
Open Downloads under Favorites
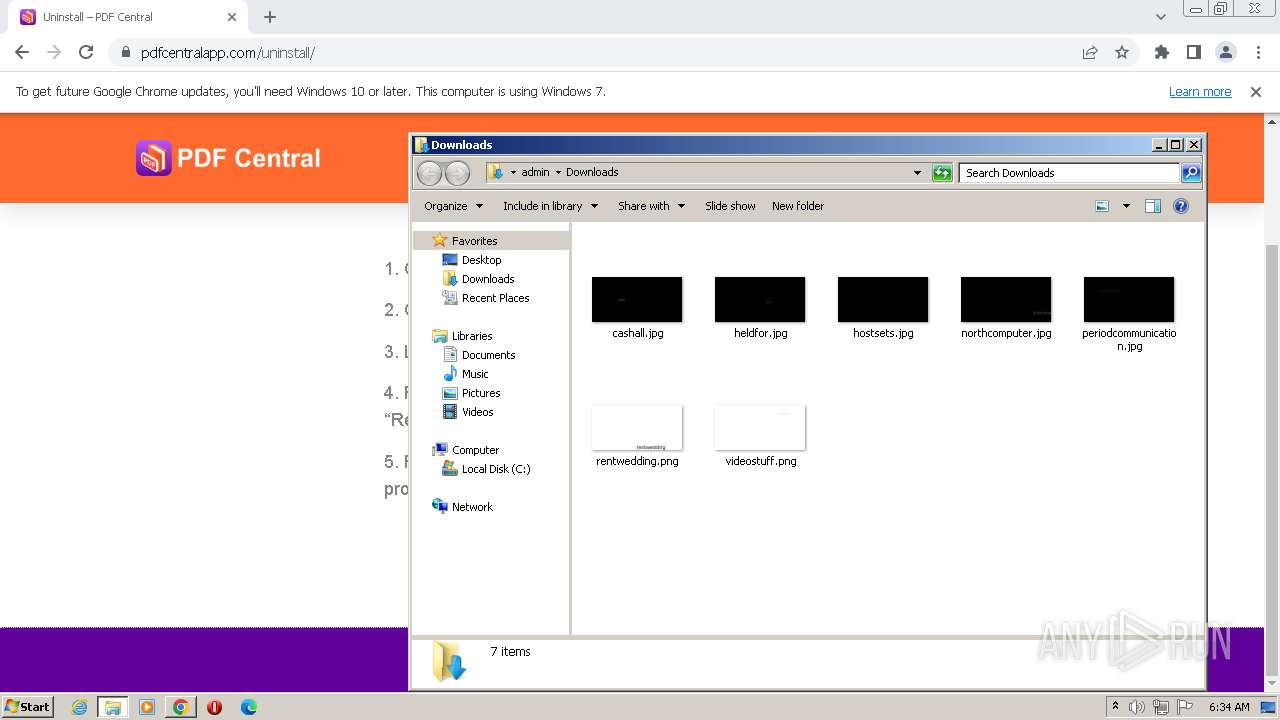tap(478, 279)
